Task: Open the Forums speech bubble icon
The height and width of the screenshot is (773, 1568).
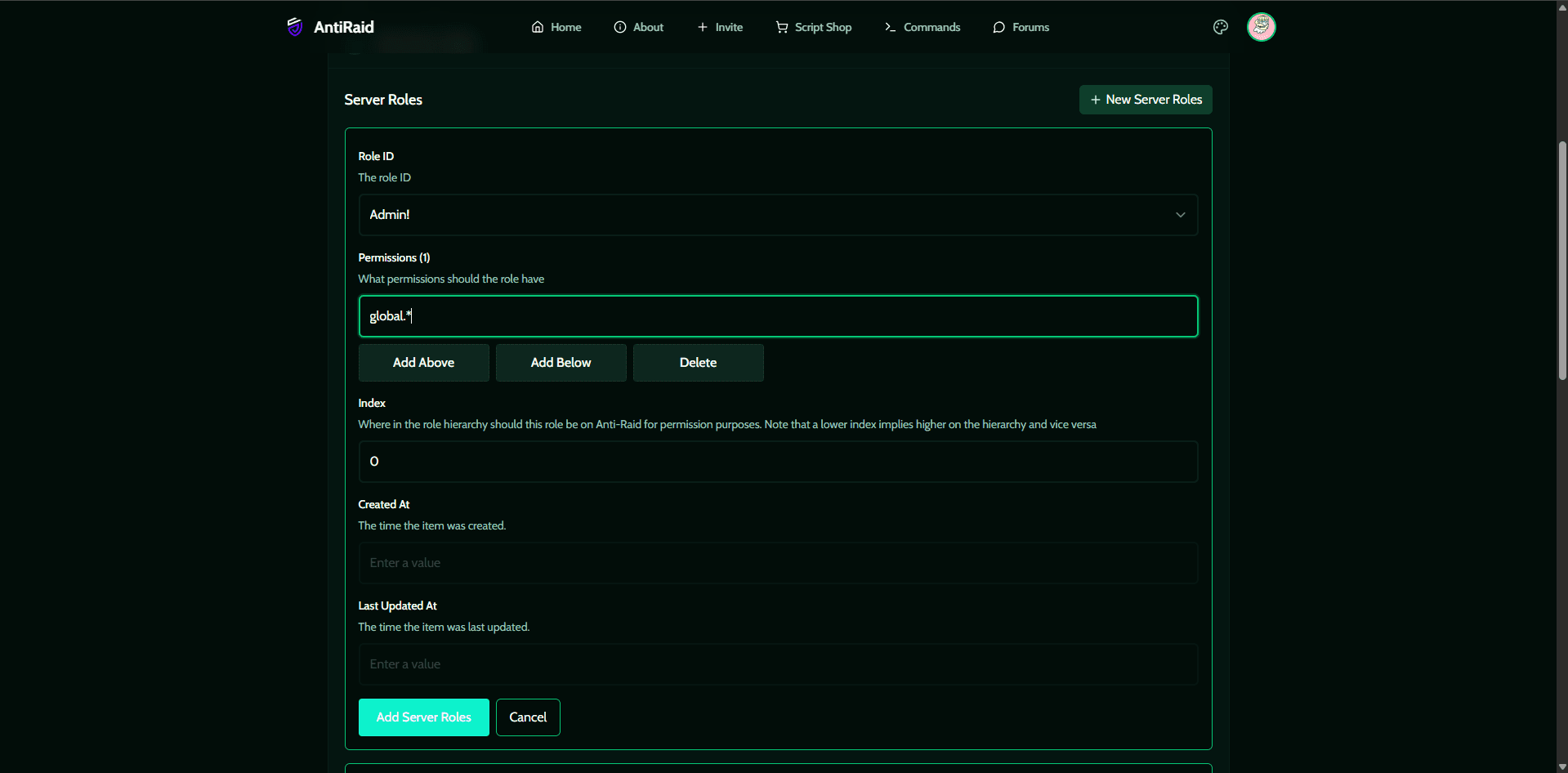Action: (x=998, y=27)
